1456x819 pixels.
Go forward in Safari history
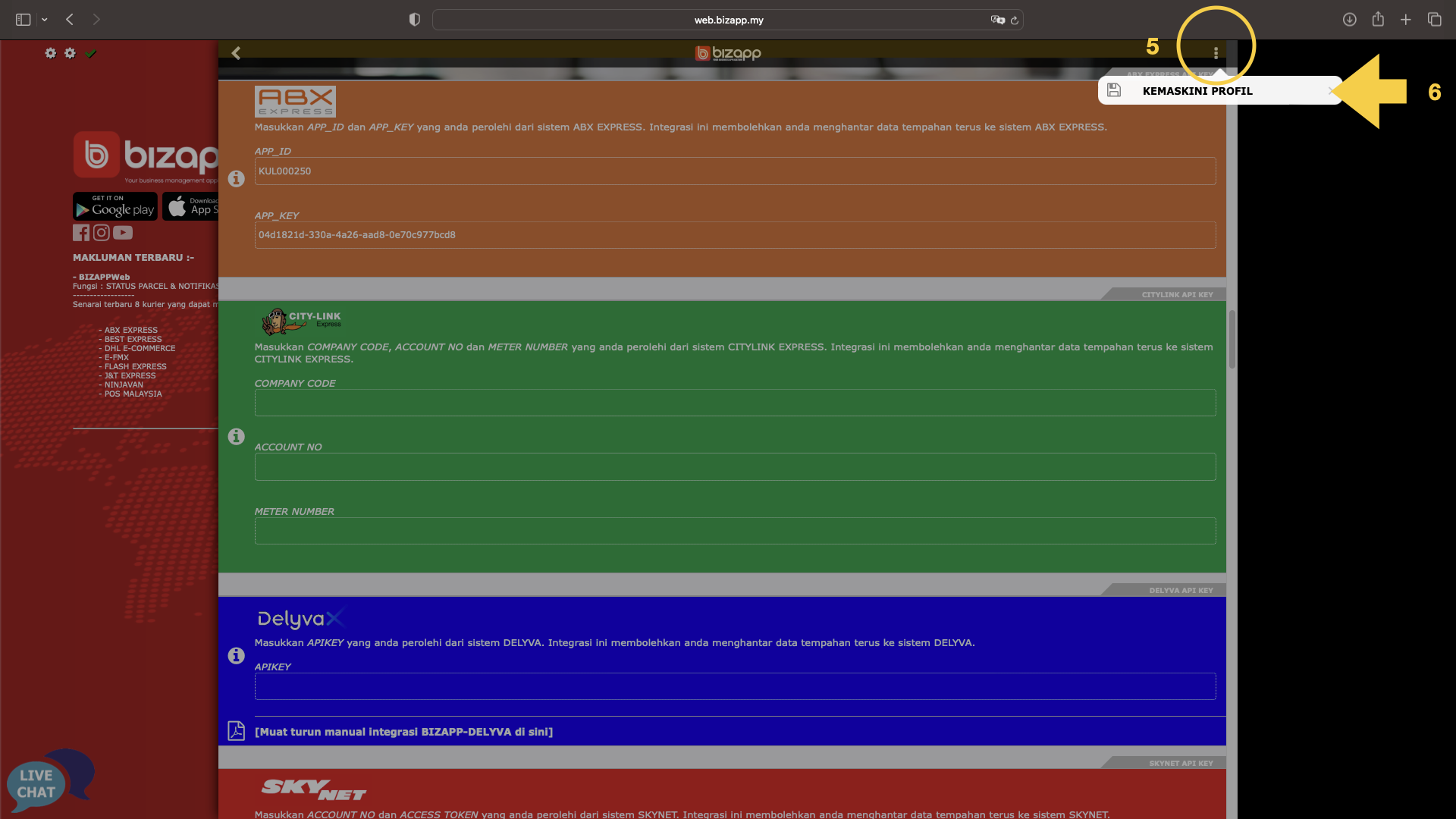[x=96, y=20]
